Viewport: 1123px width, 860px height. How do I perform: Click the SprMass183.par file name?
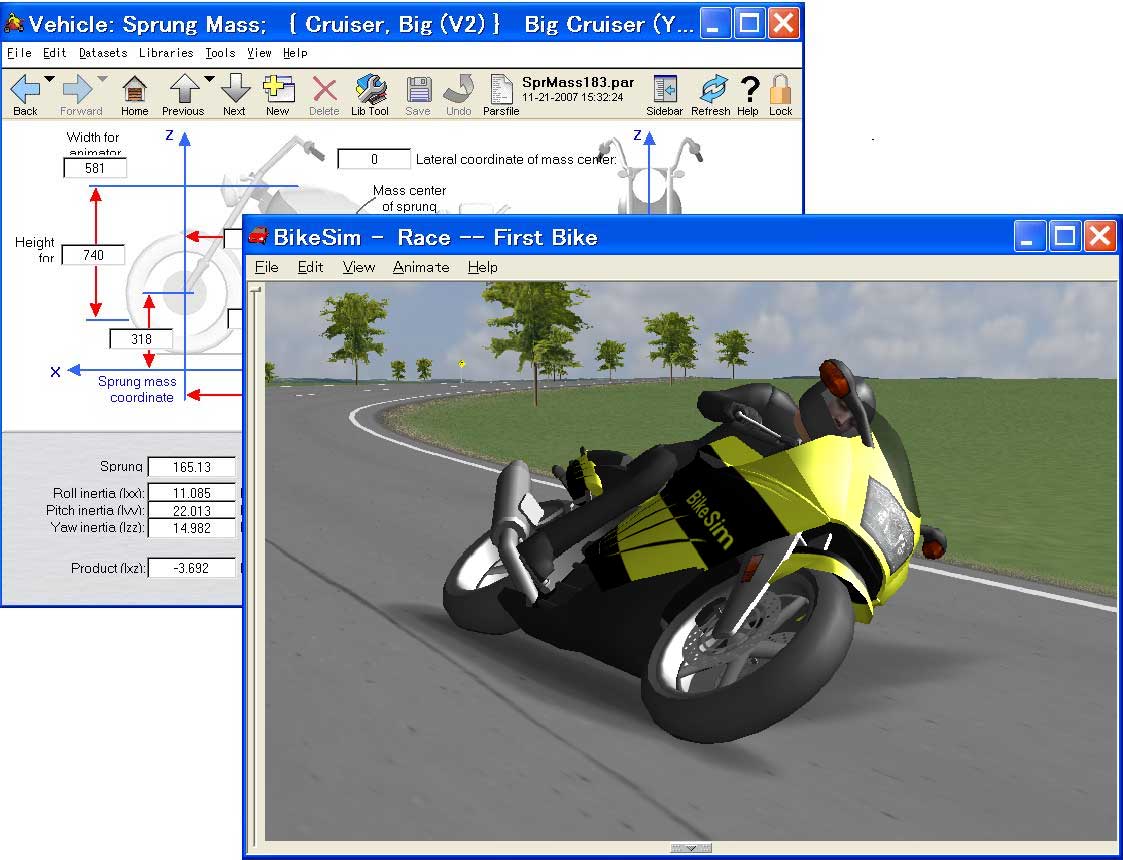(578, 82)
